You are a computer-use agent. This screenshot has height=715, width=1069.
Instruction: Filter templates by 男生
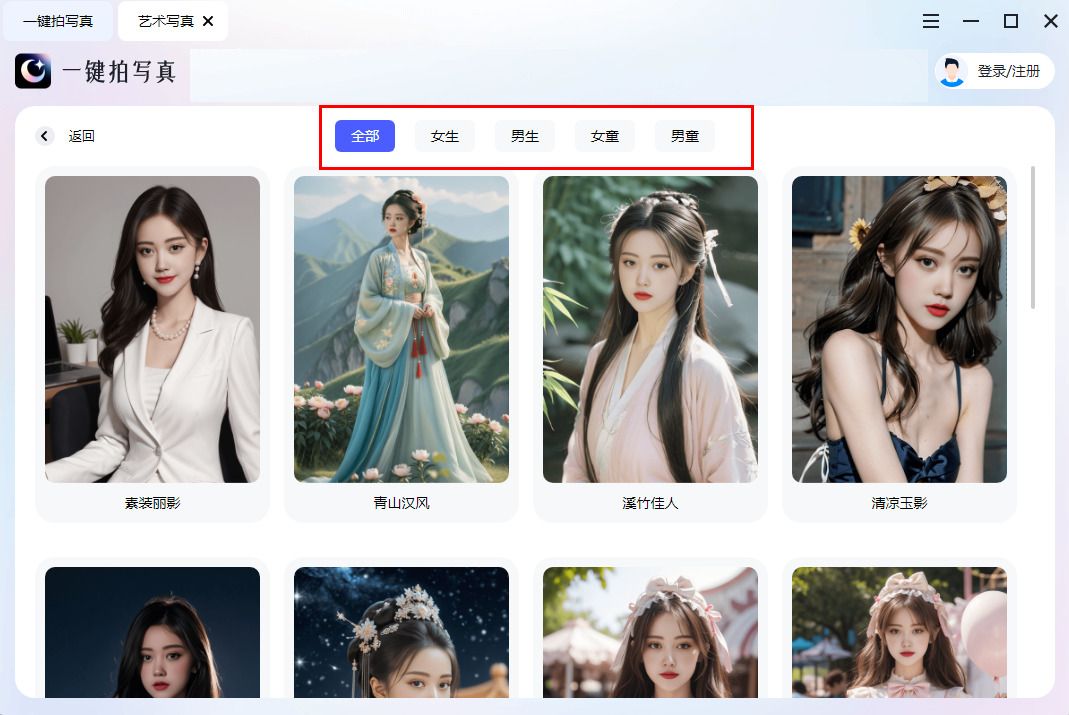tap(525, 136)
